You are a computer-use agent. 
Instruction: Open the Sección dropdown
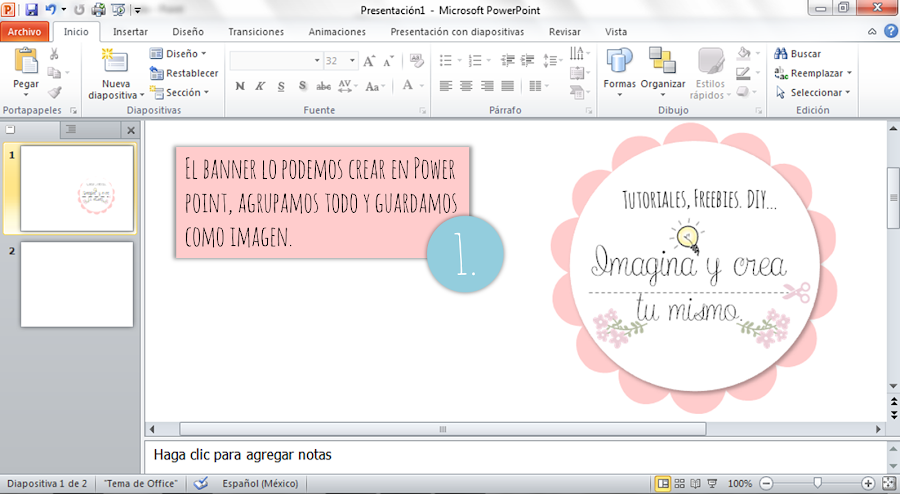179,92
